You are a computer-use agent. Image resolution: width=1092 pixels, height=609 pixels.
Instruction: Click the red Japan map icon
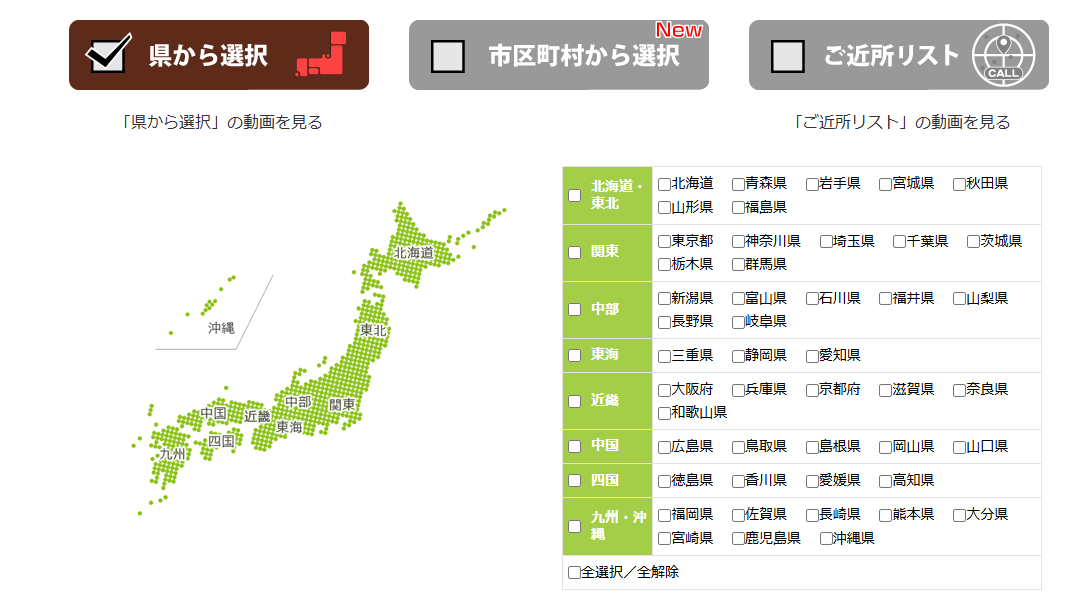[321, 54]
